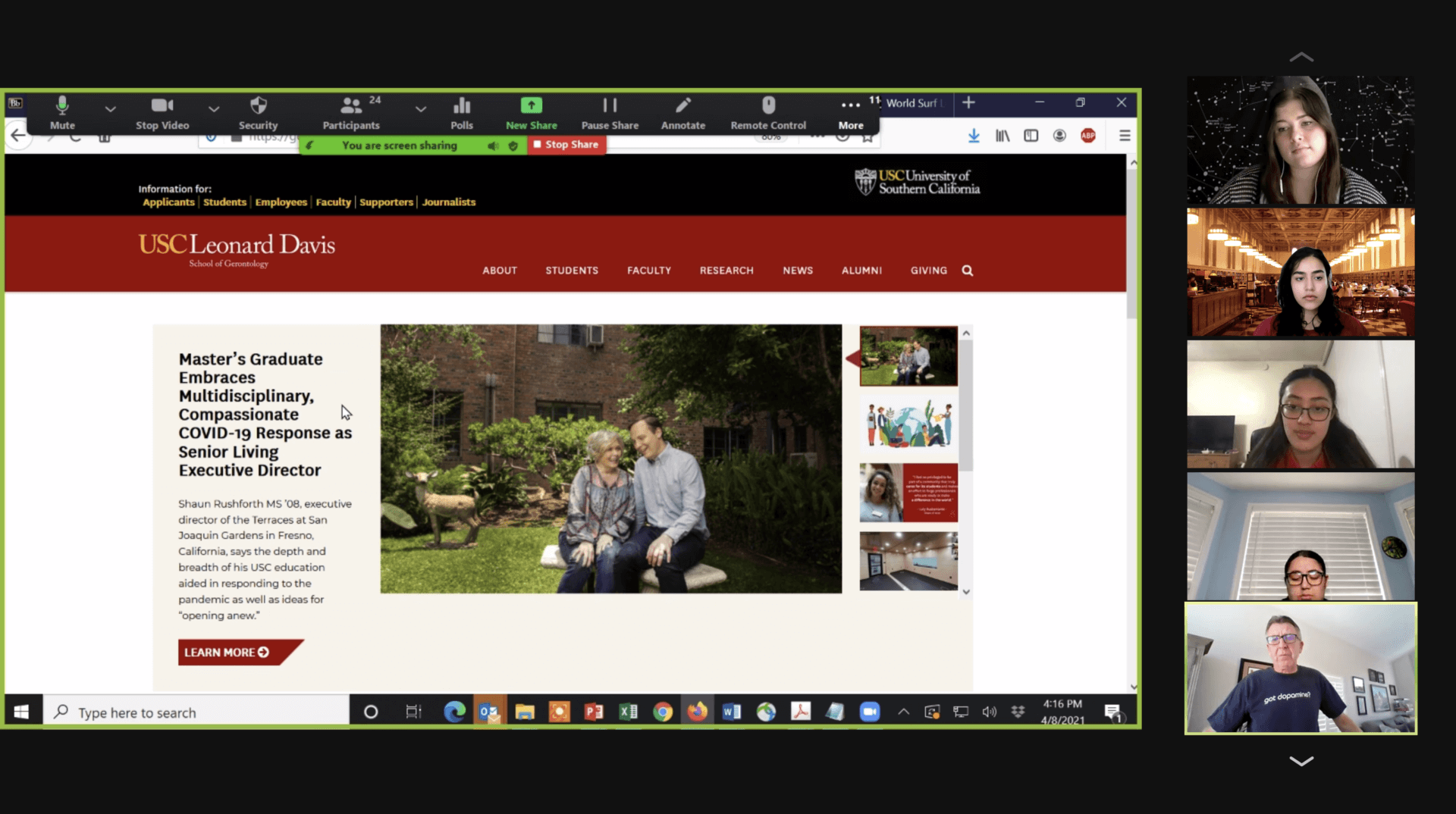The height and width of the screenshot is (814, 1456).
Task: Open Polls in Zoom toolbar
Action: point(461,113)
